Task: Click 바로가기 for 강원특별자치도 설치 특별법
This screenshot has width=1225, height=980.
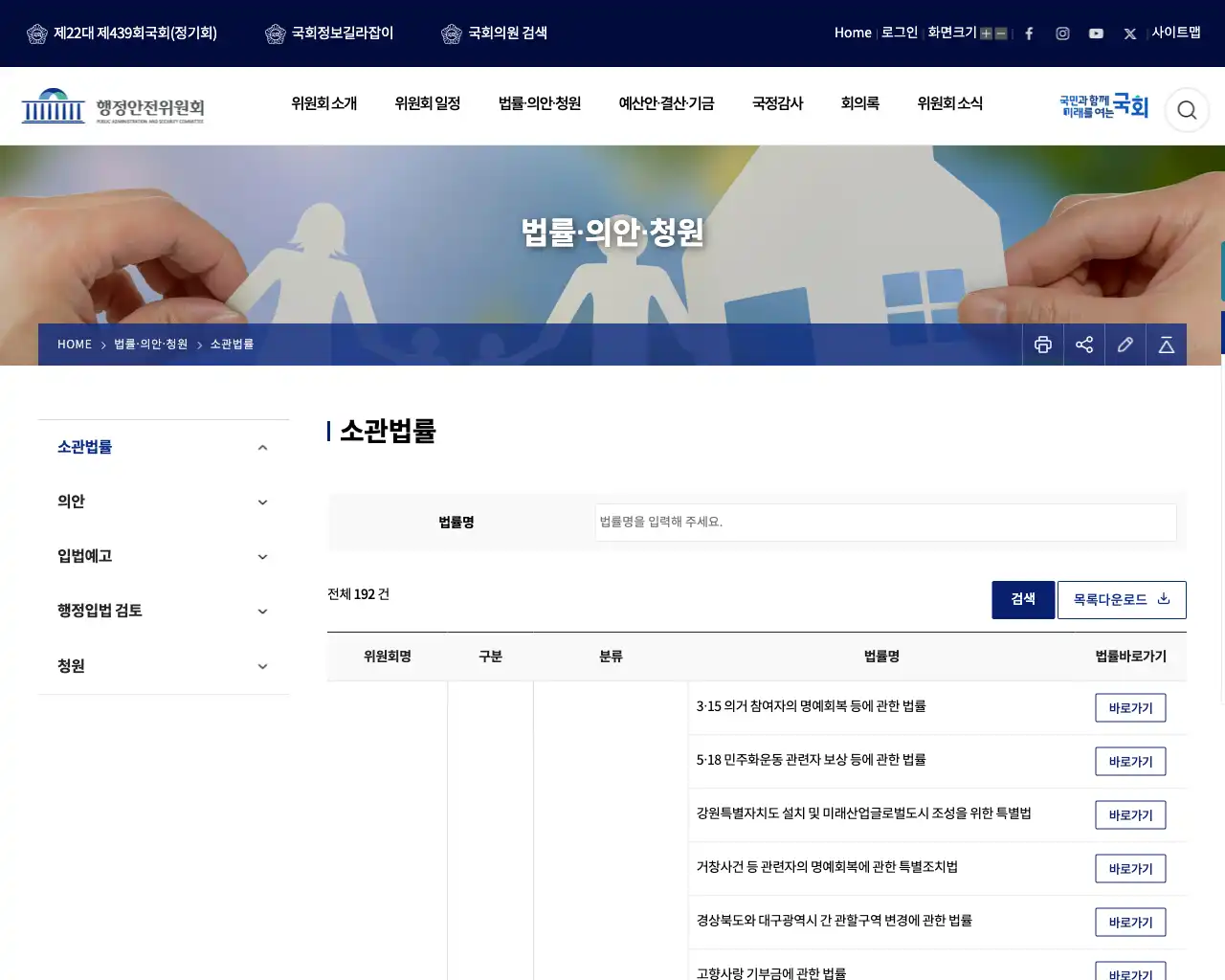Action: tap(1130, 815)
